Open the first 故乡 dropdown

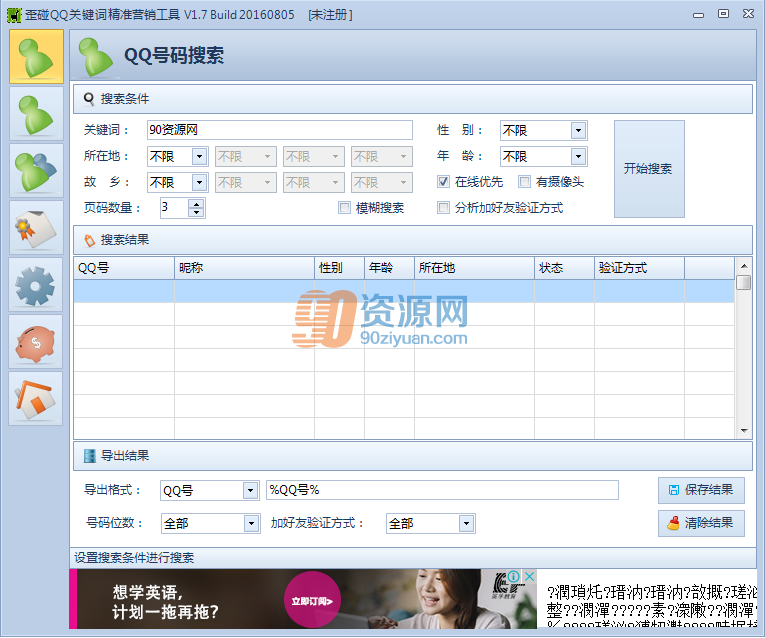coord(178,182)
